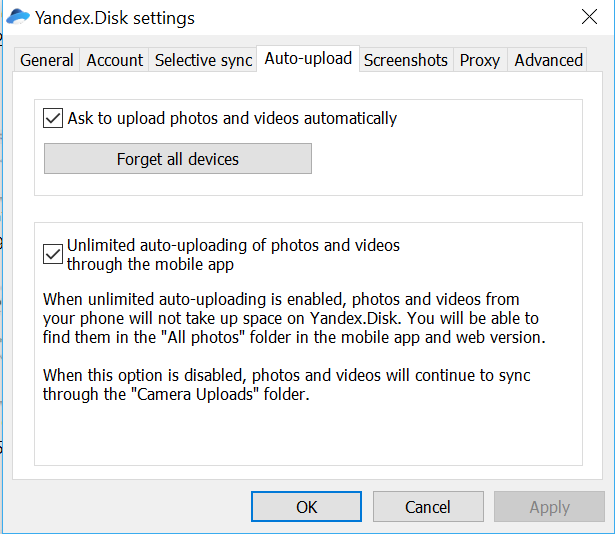Confirm settings with OK button
Image resolution: width=615 pixels, height=534 pixels.
point(306,507)
